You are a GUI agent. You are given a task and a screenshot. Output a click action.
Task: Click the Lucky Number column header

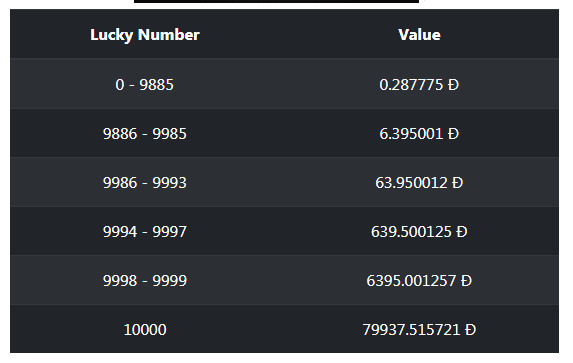click(x=145, y=35)
